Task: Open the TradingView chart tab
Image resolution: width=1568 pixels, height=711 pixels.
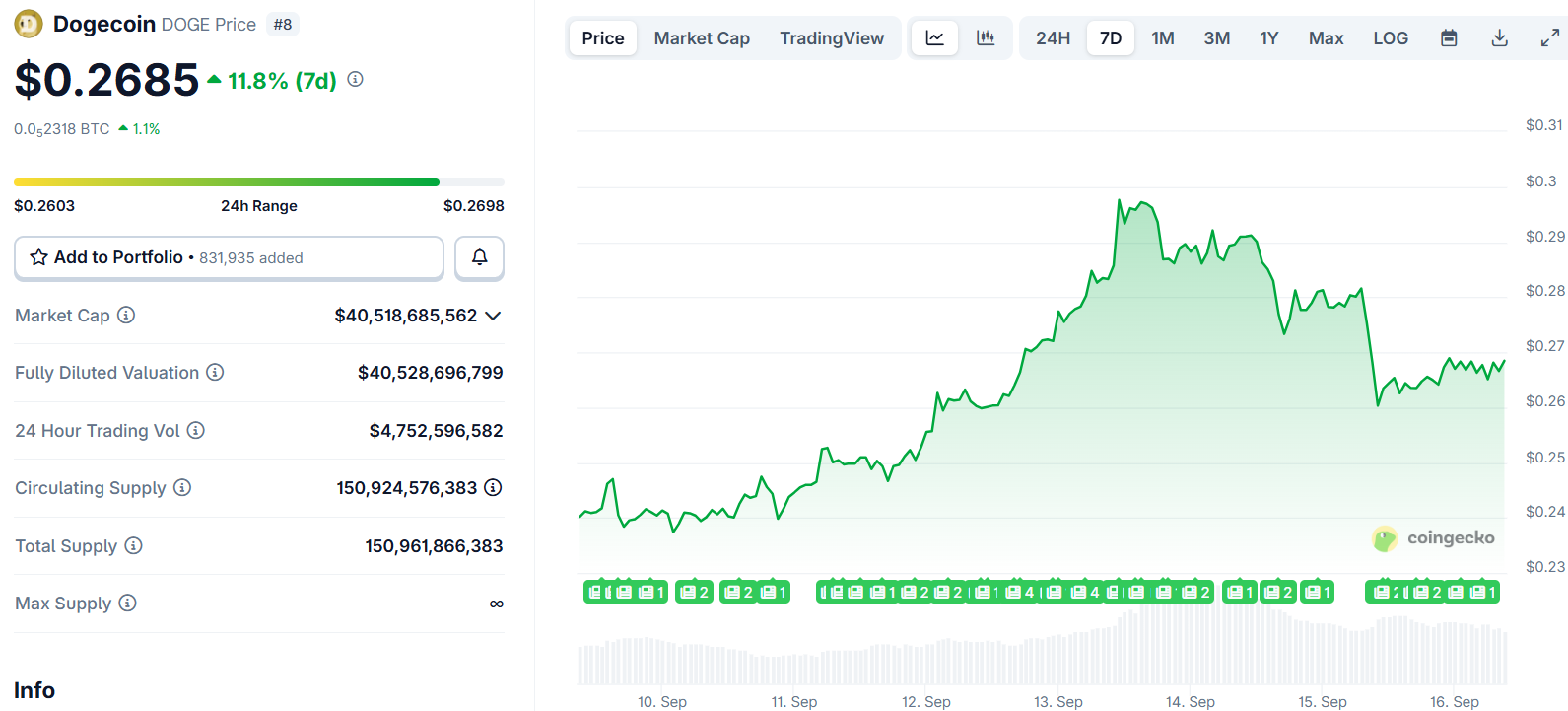Action: (832, 38)
